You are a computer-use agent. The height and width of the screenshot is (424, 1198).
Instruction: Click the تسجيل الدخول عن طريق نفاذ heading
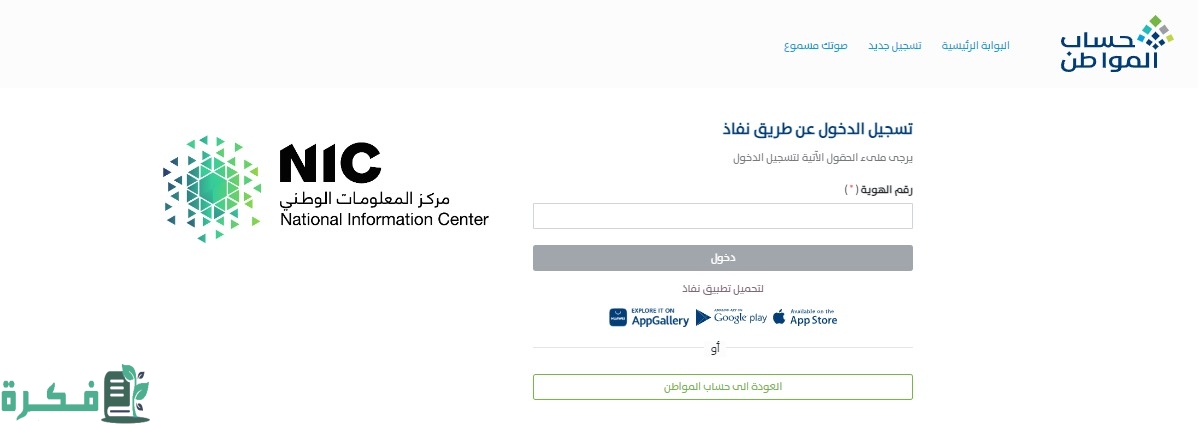pyautogui.click(x=817, y=130)
